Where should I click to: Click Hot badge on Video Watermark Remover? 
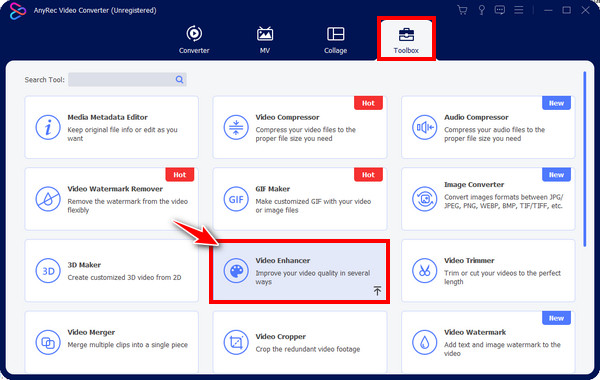[x=180, y=175]
